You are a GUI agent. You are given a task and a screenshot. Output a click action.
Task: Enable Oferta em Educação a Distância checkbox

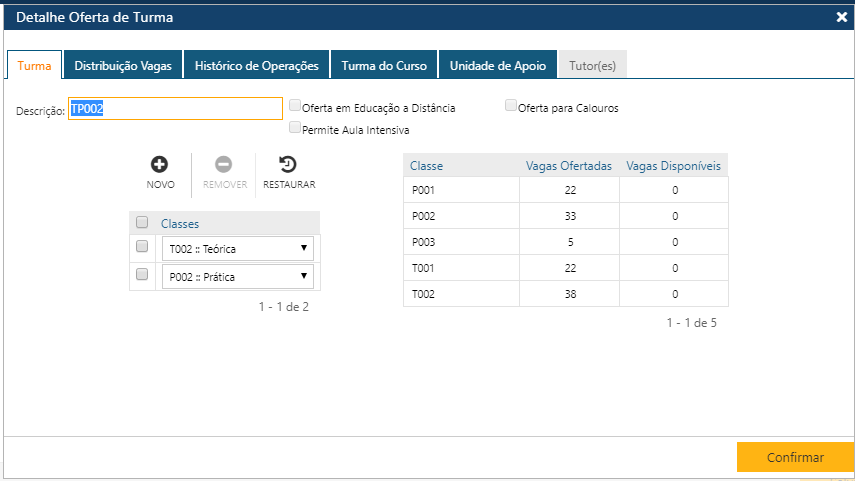[295, 105]
